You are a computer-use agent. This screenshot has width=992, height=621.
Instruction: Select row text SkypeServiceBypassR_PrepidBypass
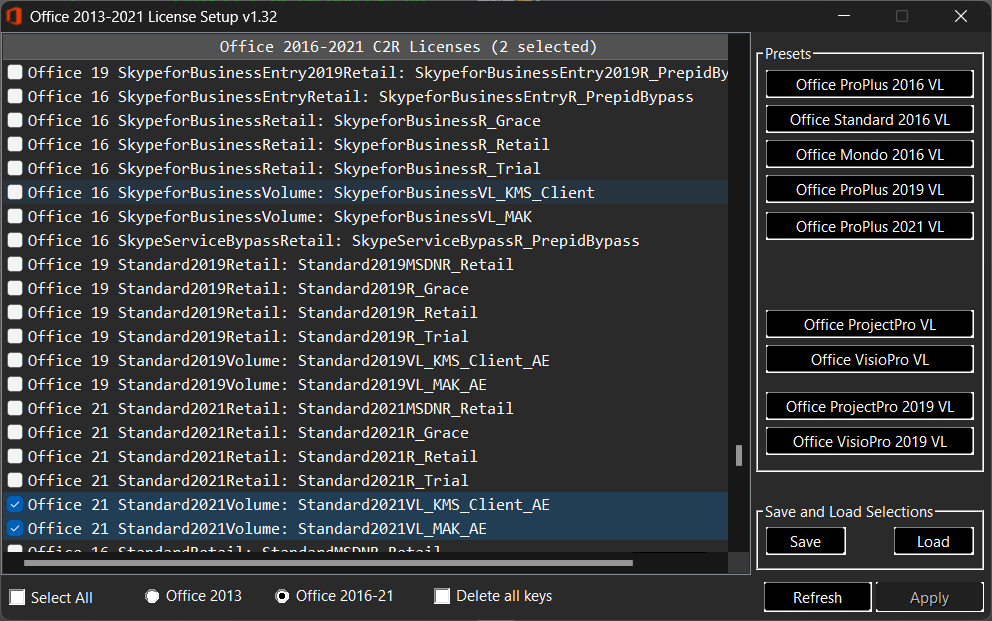(495, 240)
